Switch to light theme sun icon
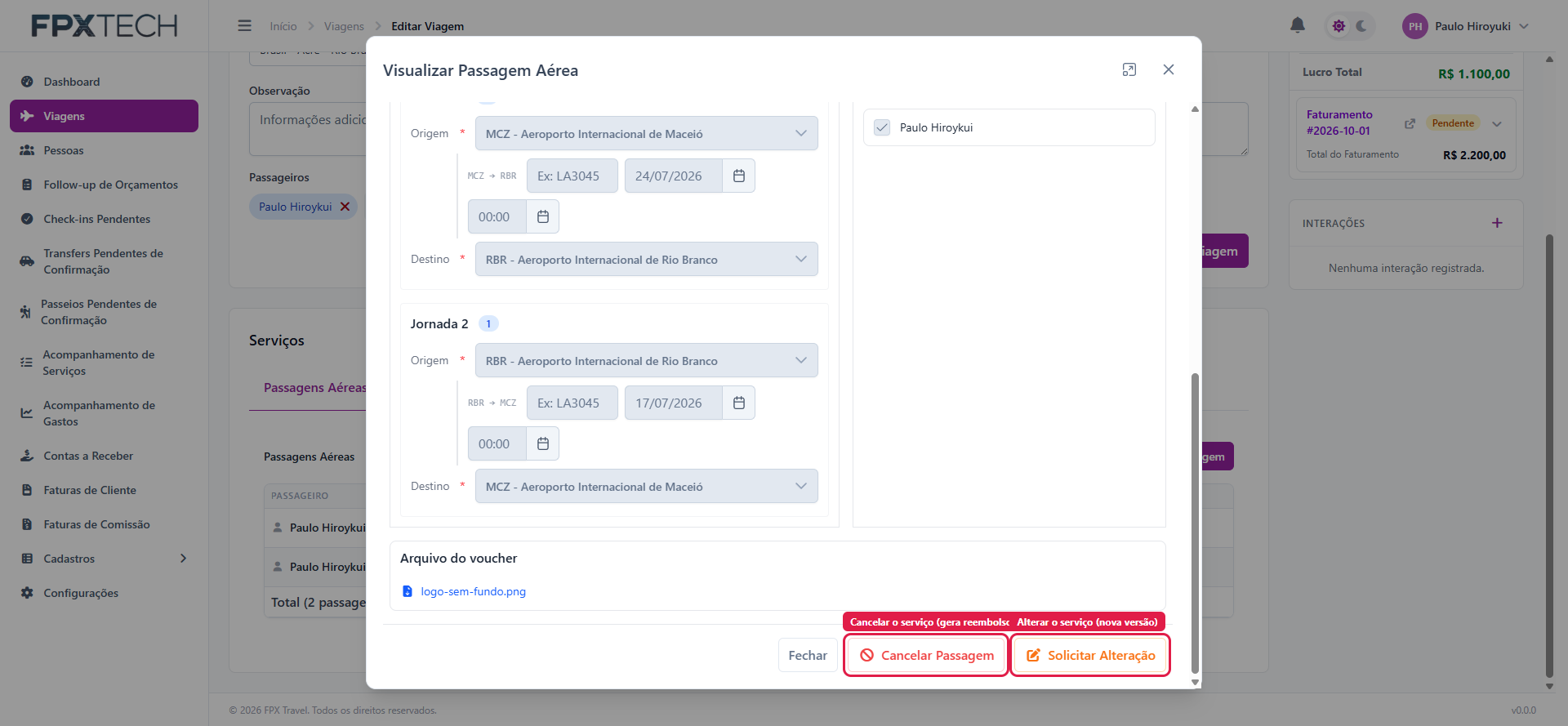1568x726 pixels. [1339, 26]
